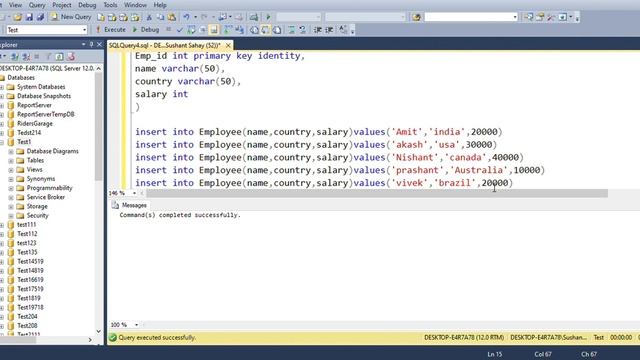Start a New Query
Screen dimensions: 640x360
(71, 17)
